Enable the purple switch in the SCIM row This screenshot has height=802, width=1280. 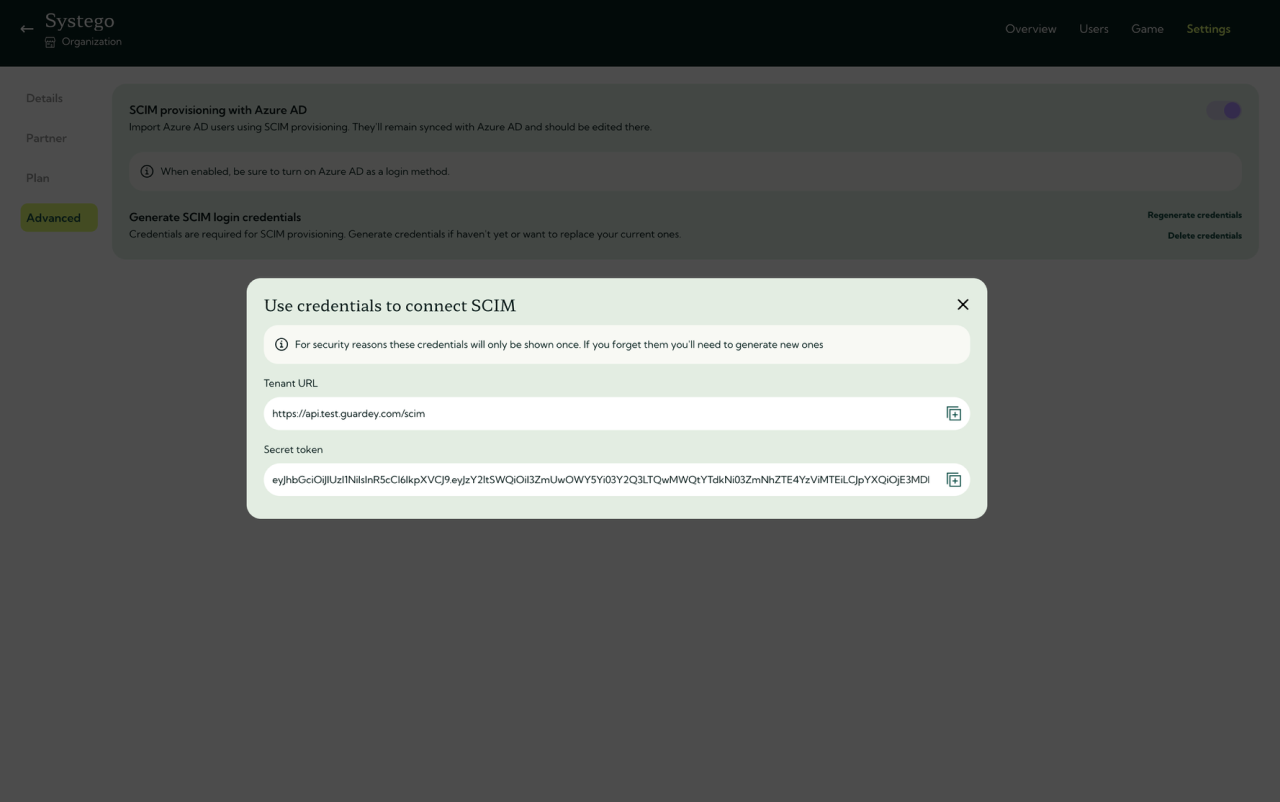(1222, 110)
